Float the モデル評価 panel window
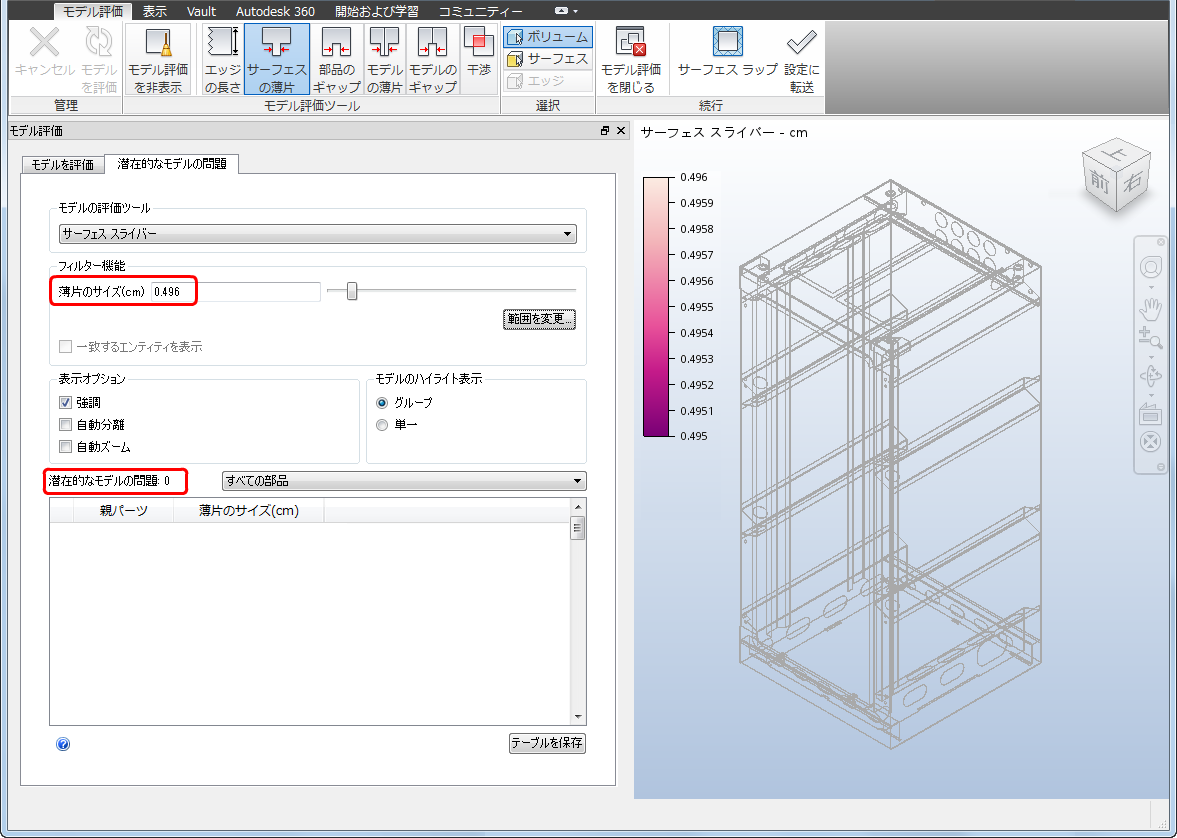The width and height of the screenshot is (1177, 838). pos(605,131)
